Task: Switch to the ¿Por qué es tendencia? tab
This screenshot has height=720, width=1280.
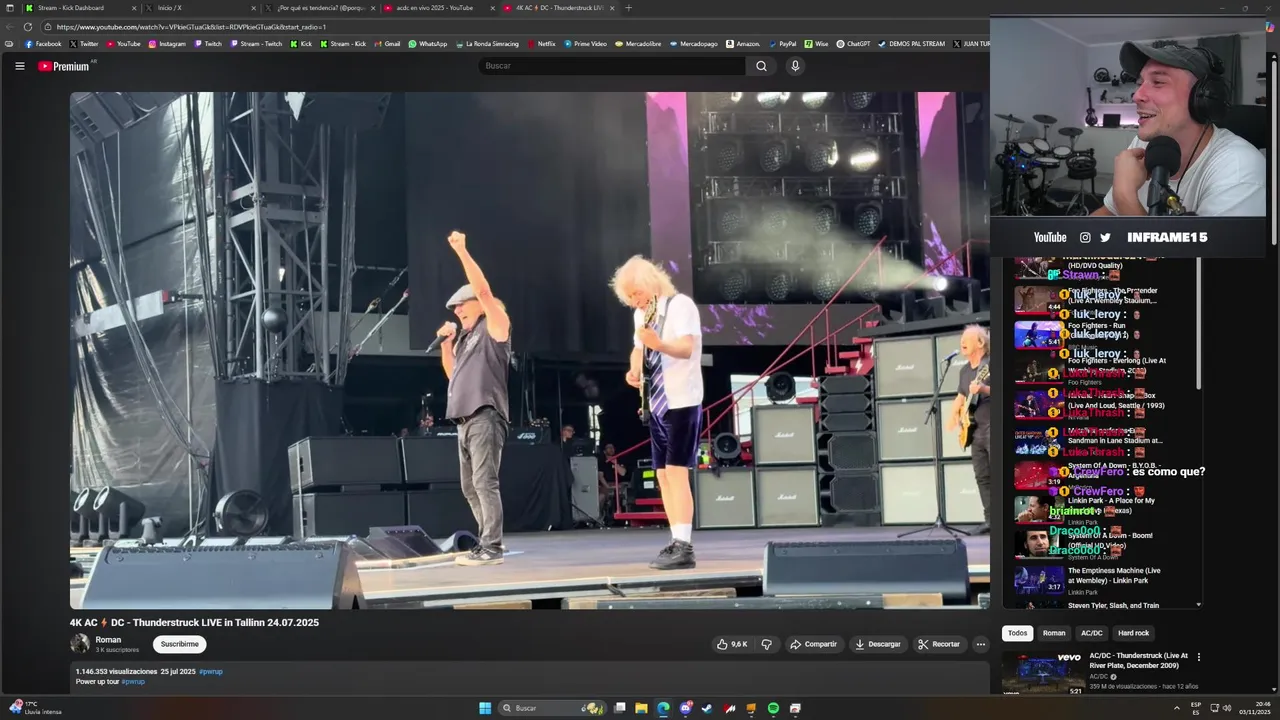Action: point(320,8)
